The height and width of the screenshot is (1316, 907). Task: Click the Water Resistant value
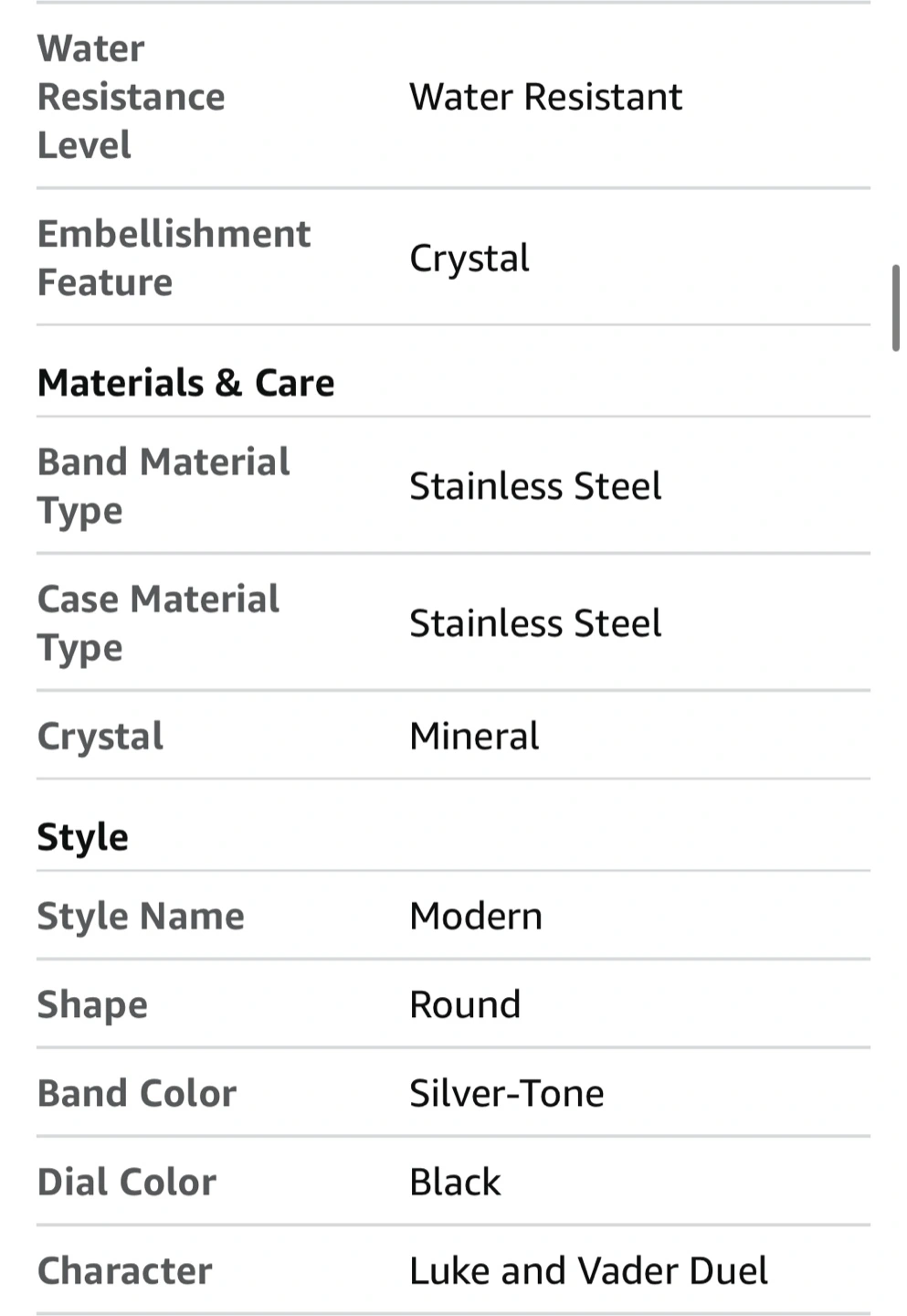(545, 97)
